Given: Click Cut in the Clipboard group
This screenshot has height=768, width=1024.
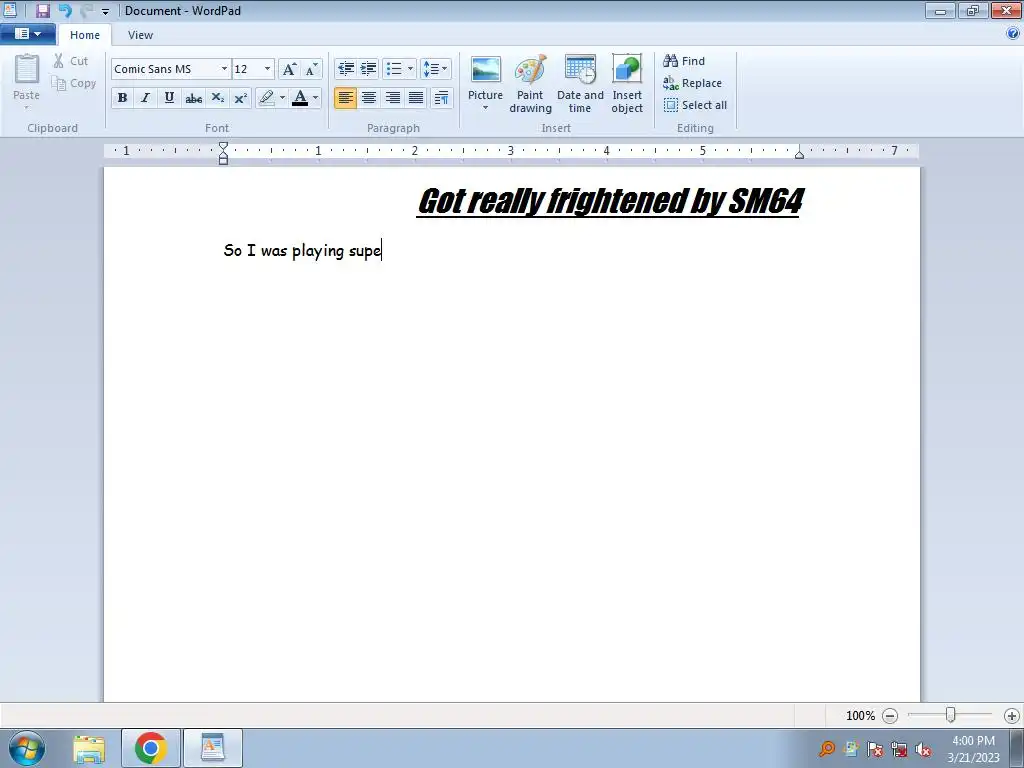Looking at the screenshot, I should coord(71,61).
